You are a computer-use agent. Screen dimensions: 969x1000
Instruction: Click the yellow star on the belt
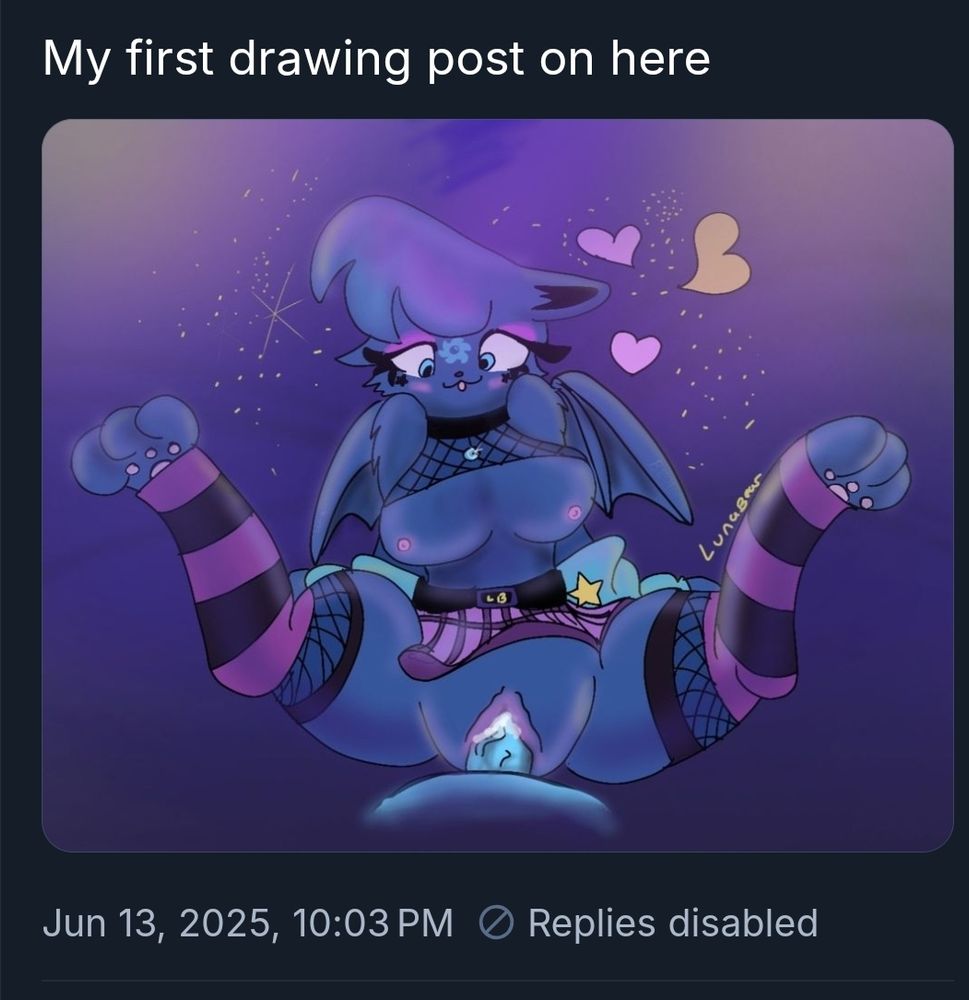pyautogui.click(x=586, y=591)
